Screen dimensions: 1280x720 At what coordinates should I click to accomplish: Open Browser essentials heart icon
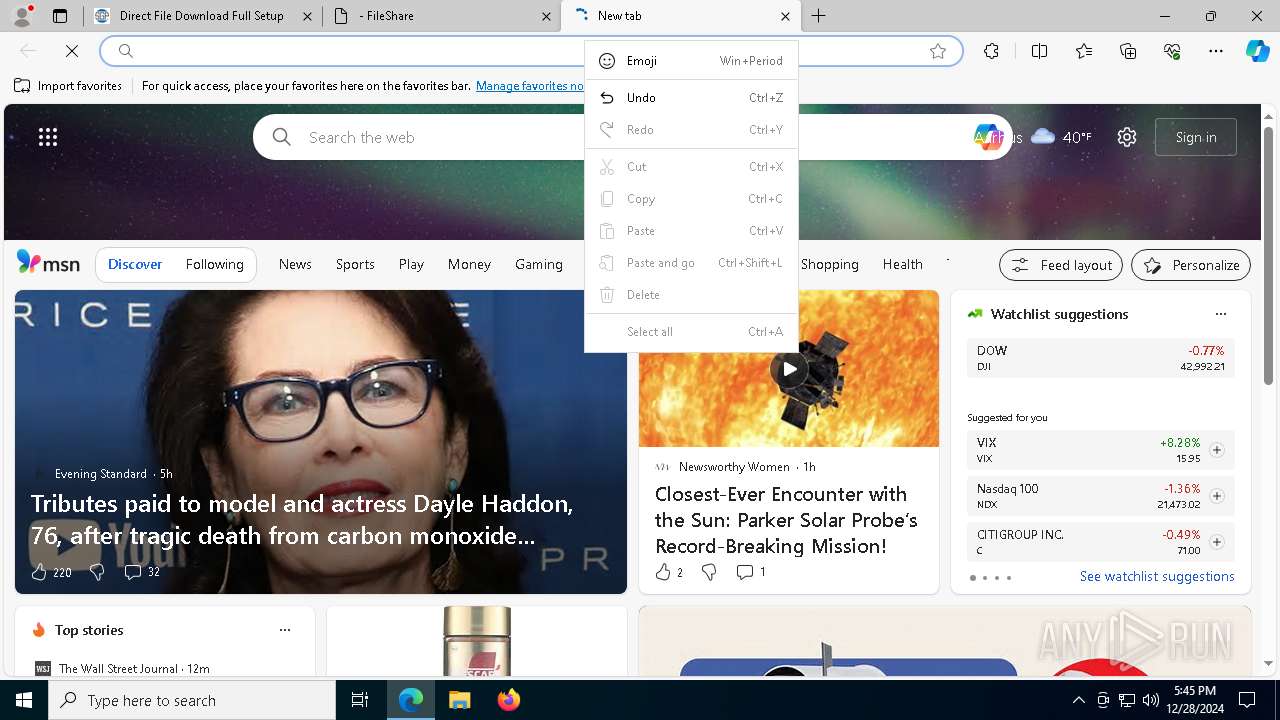(x=1172, y=51)
